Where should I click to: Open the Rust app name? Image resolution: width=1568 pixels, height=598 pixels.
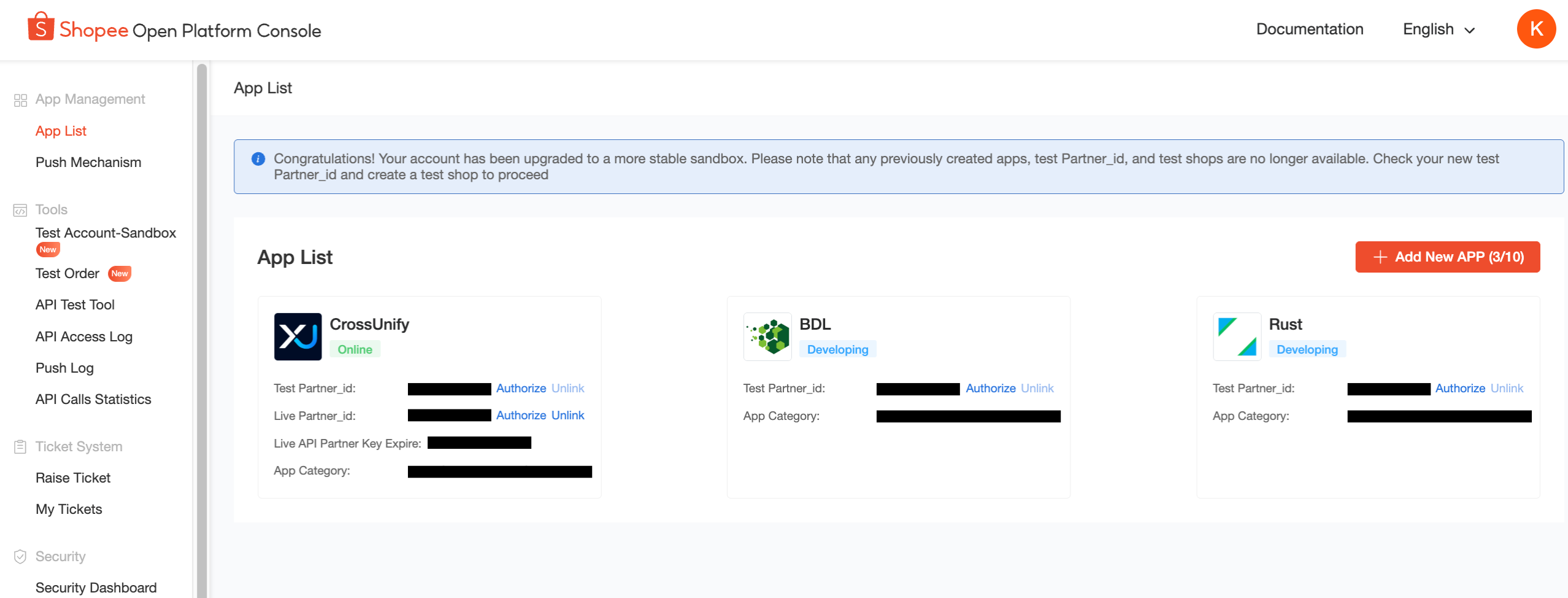[x=1285, y=324]
